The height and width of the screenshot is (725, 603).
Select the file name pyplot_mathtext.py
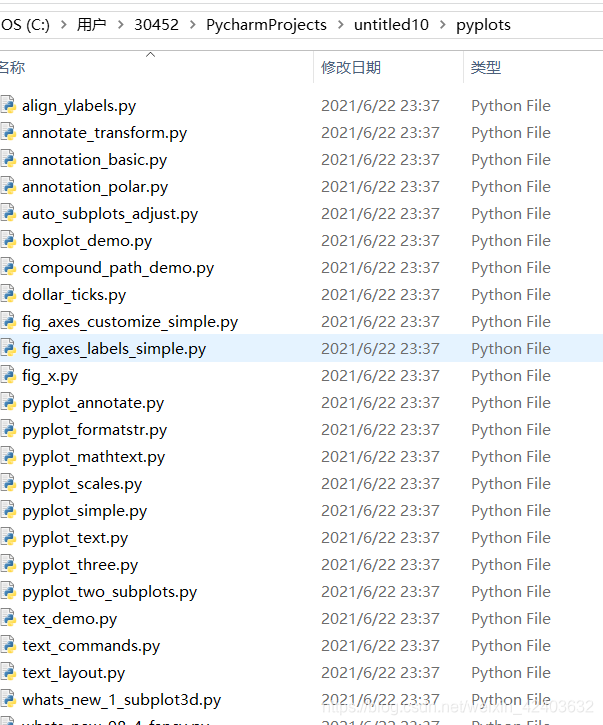pyautogui.click(x=93, y=457)
